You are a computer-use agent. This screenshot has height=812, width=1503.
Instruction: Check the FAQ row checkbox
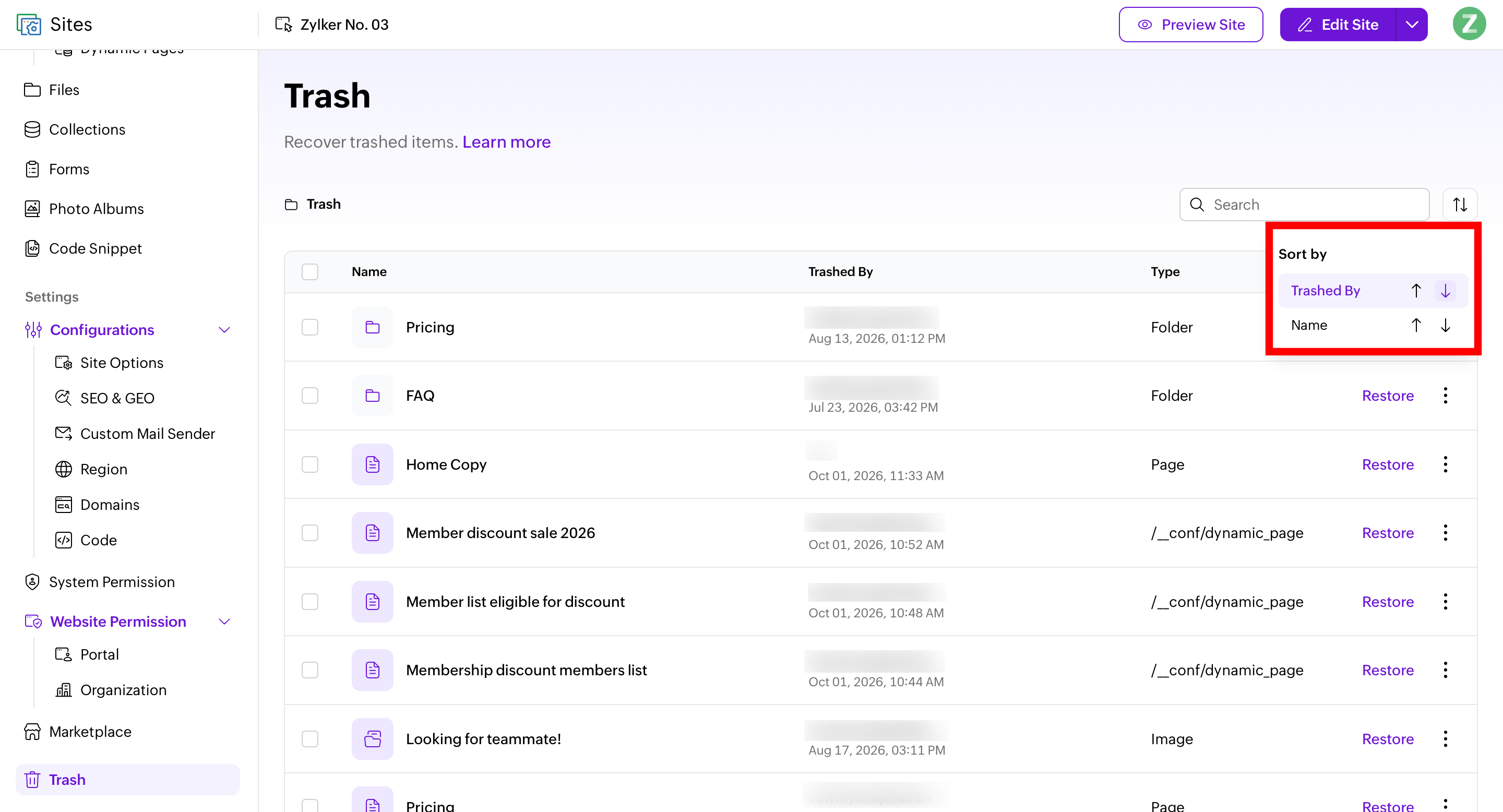310,396
